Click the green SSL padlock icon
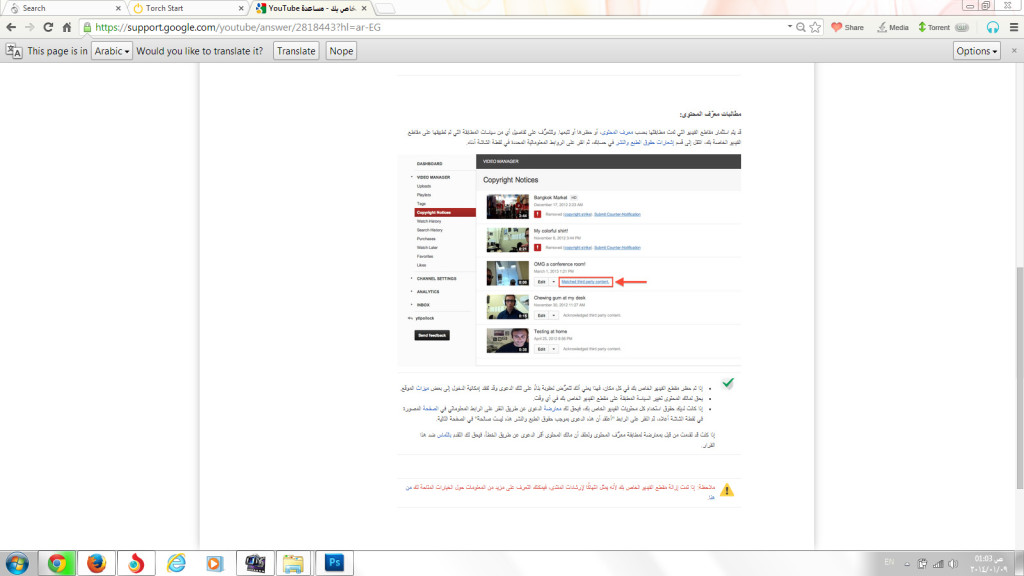 click(87, 27)
